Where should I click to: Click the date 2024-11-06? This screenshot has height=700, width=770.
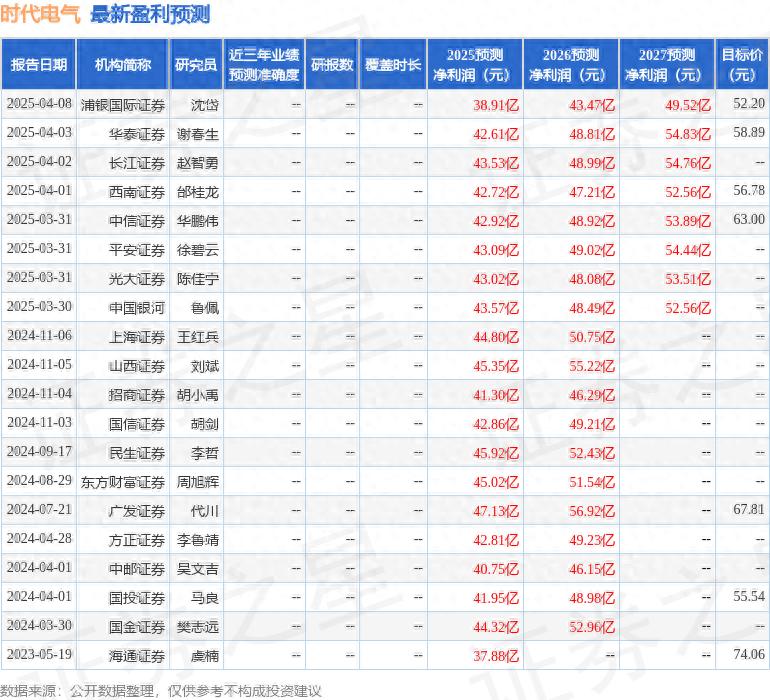click(39, 335)
